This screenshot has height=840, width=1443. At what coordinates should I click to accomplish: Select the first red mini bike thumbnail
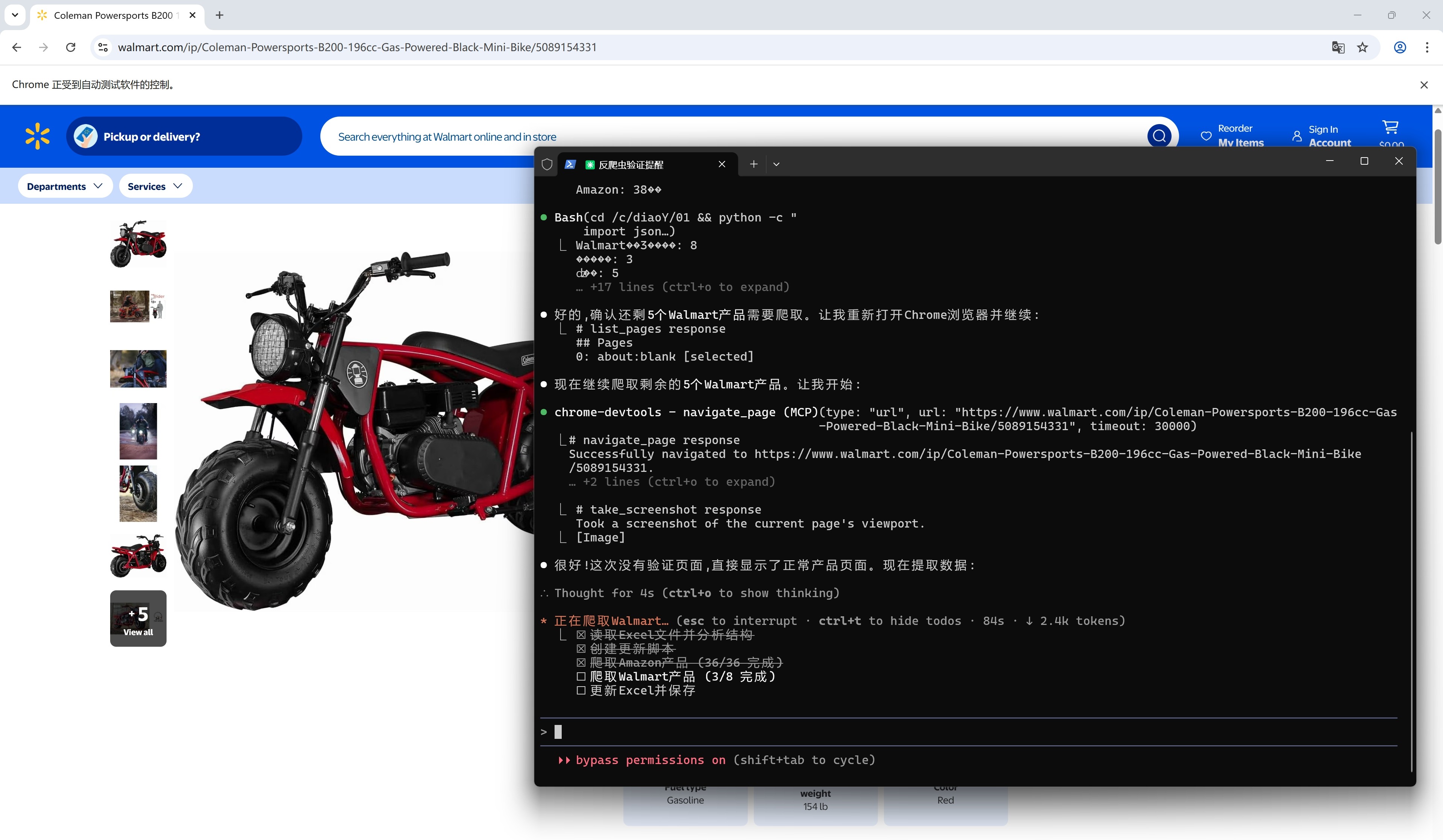[x=138, y=244]
